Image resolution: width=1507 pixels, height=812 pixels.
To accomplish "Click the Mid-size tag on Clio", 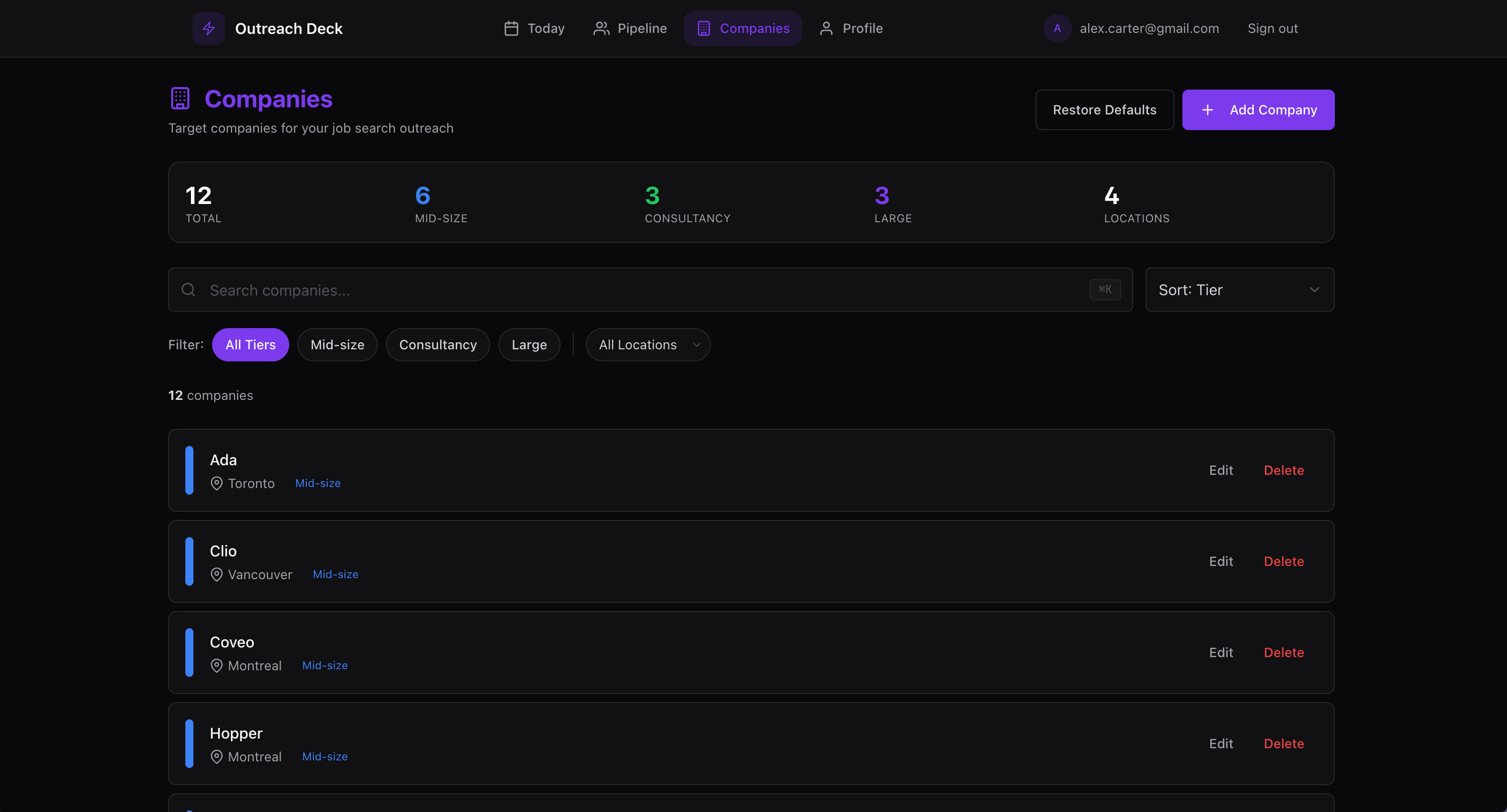I will [336, 575].
